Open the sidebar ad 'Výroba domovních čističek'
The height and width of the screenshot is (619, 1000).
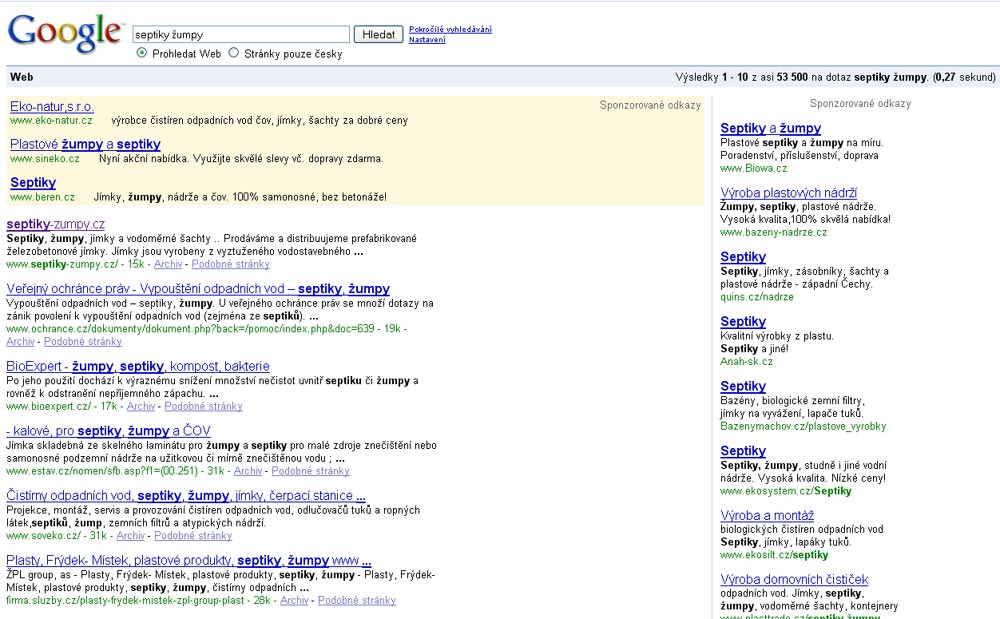[795, 579]
